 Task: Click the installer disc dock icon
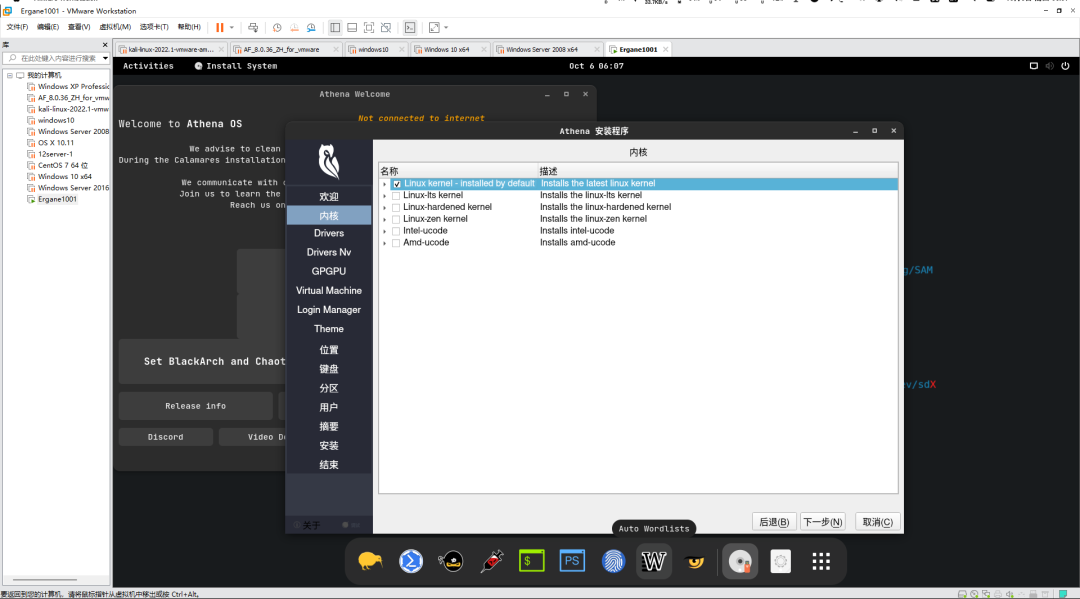740,561
